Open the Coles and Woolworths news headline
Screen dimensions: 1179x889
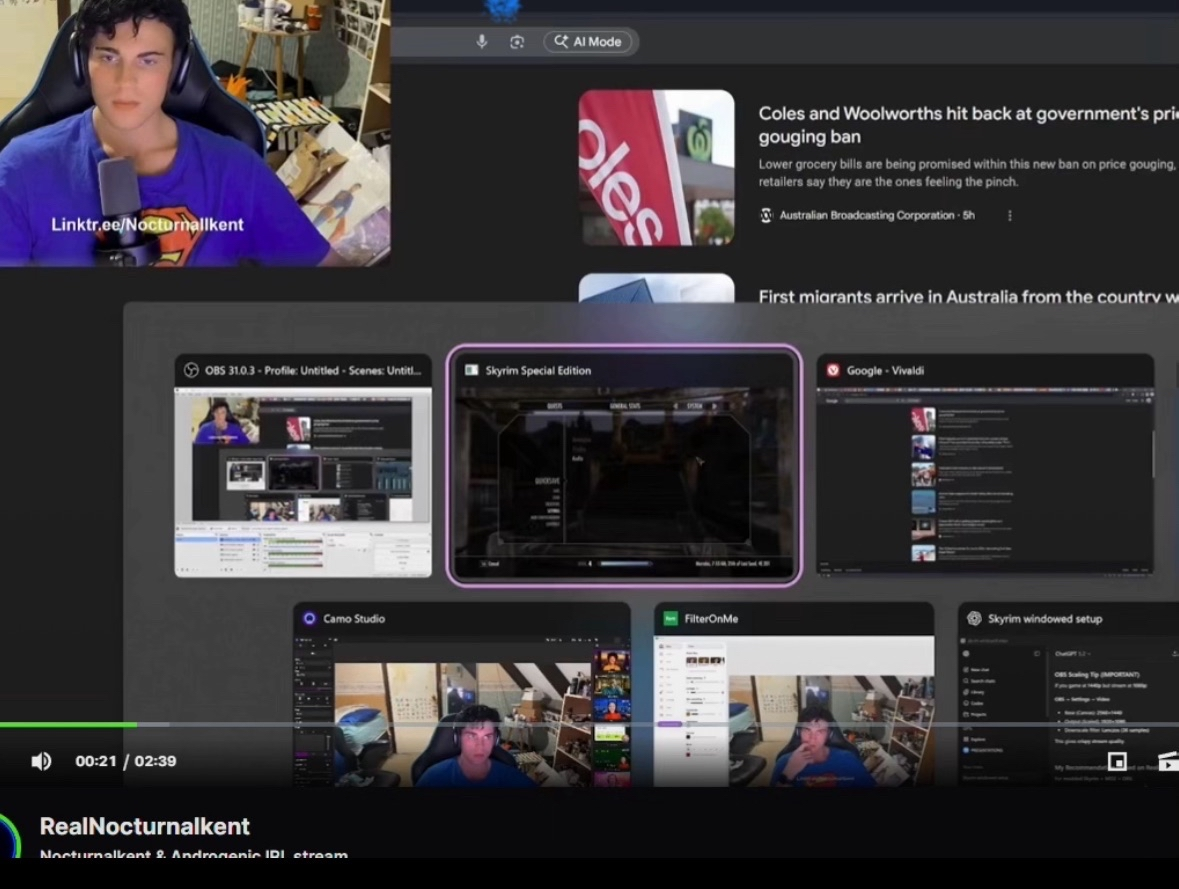pos(965,125)
